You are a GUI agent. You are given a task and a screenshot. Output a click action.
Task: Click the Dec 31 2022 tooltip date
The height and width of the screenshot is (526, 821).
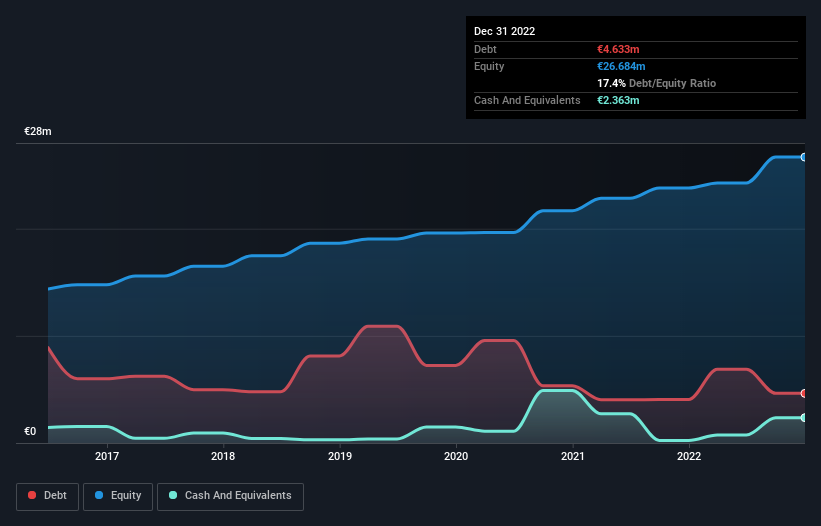(x=505, y=31)
